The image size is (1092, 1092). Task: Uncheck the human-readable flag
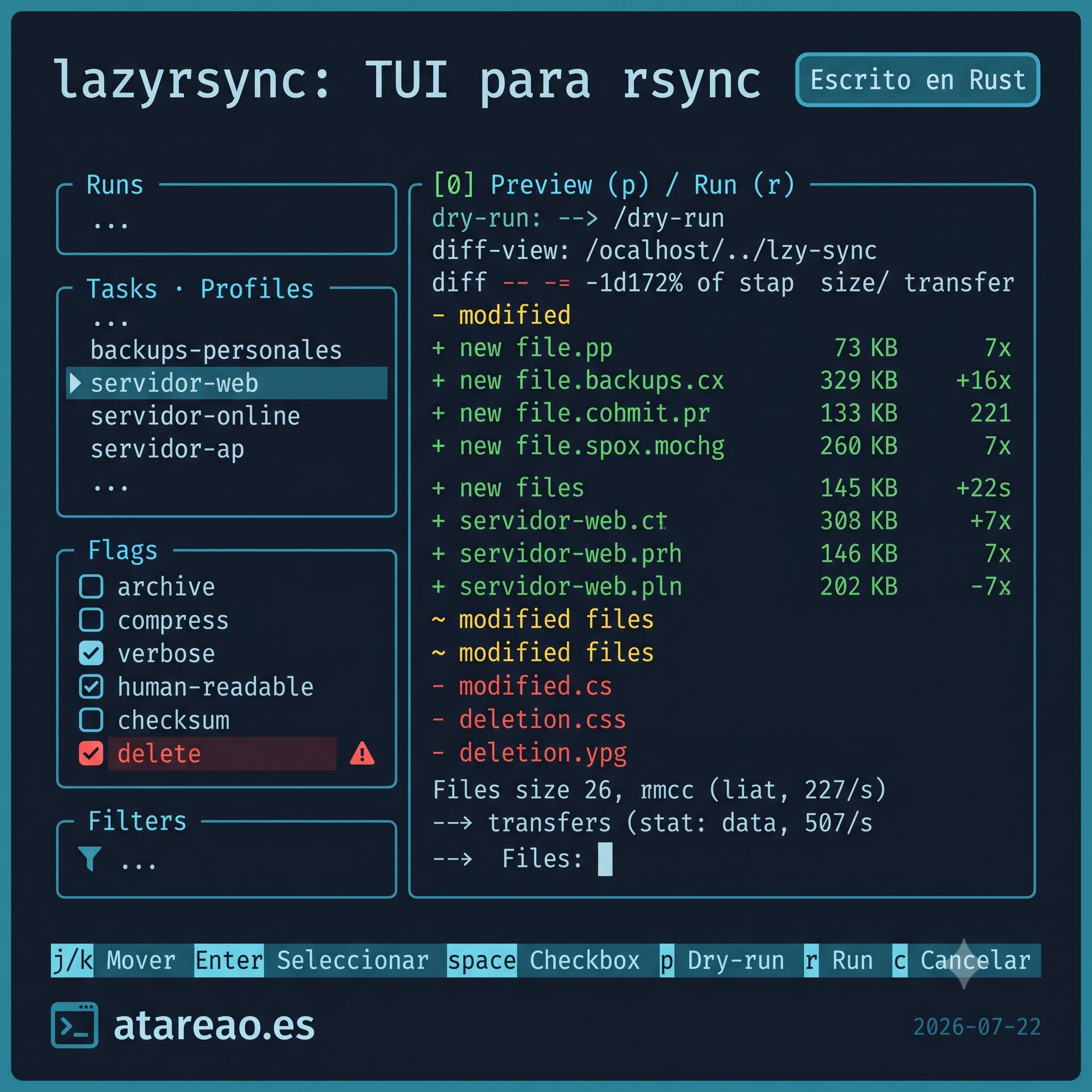[91, 686]
